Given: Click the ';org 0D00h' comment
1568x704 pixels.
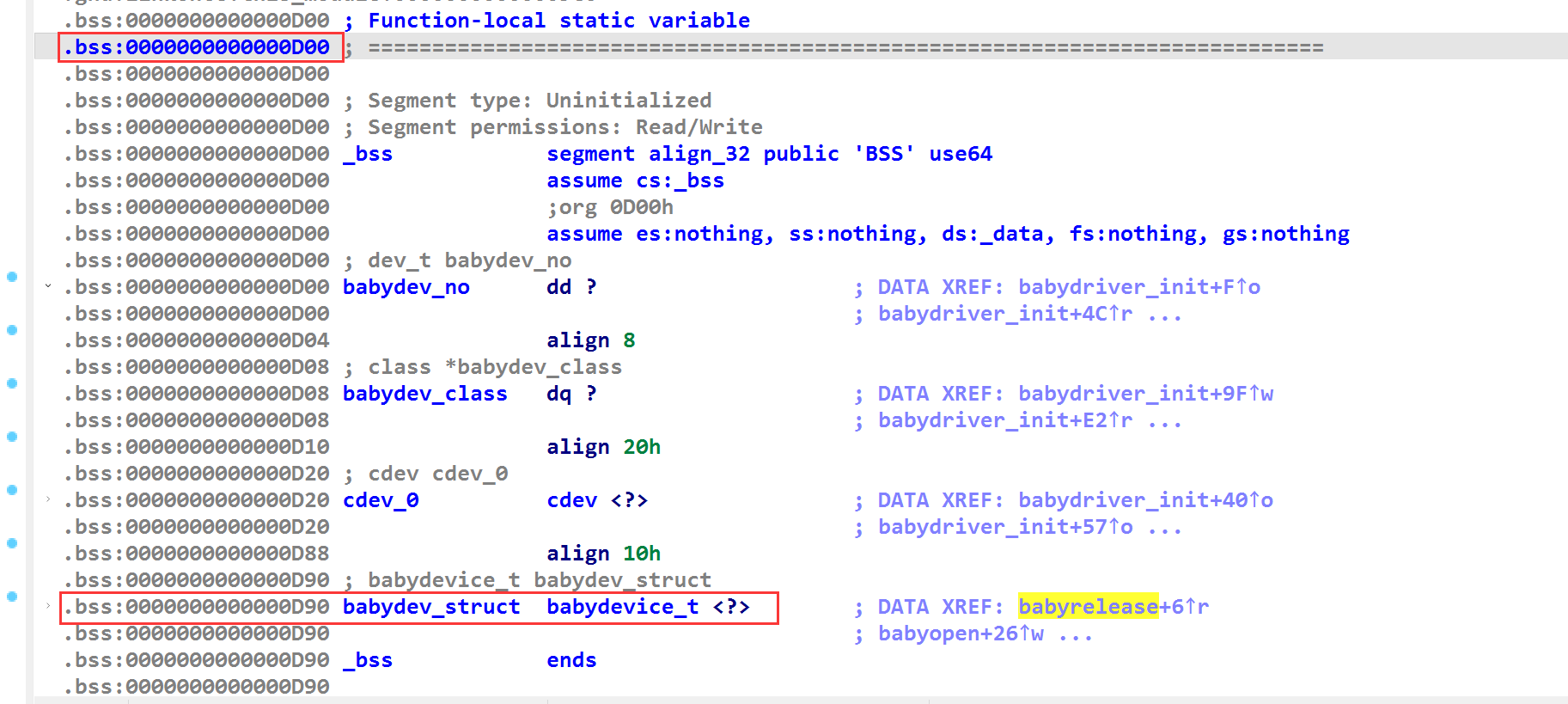Looking at the screenshot, I should pyautogui.click(x=610, y=207).
